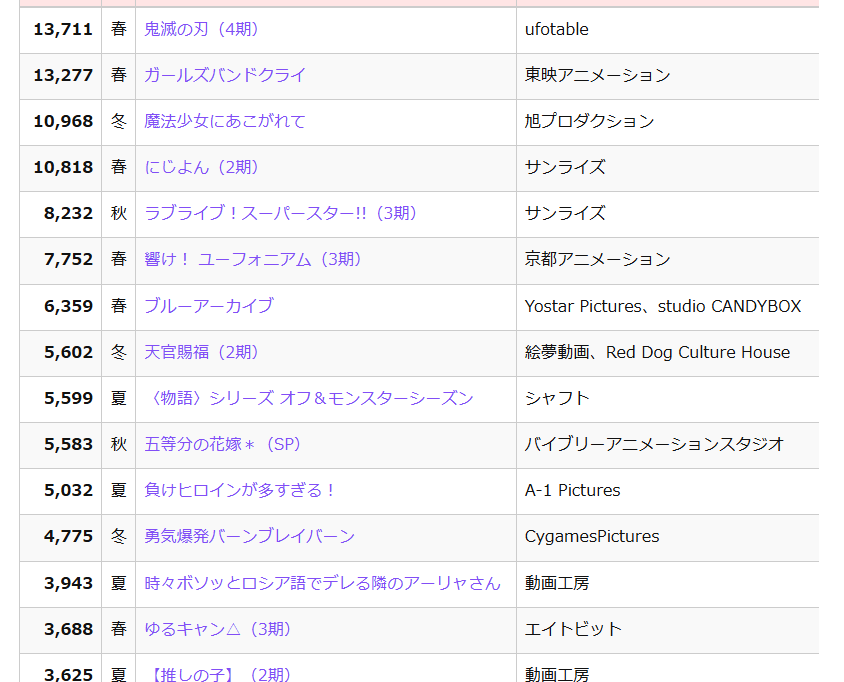Viewport: 844px width, 682px height.
Task: Click the 勇気爆発バーンブレイバーン link
Action: pyautogui.click(x=250, y=536)
